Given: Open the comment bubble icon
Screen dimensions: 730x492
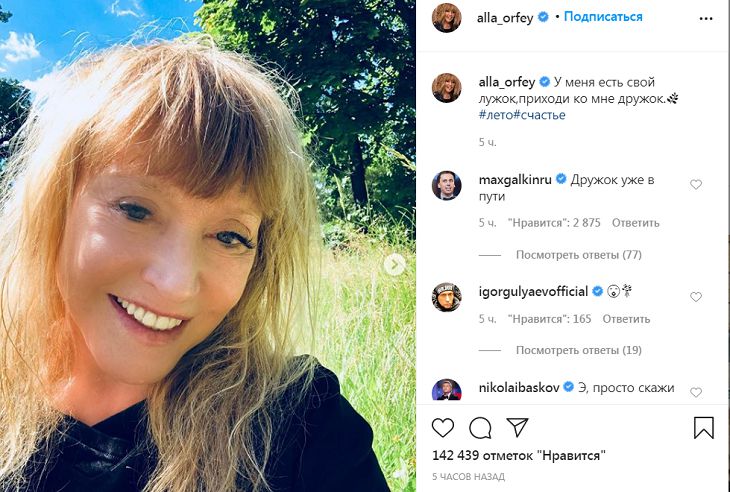Looking at the screenshot, I should pos(480,428).
